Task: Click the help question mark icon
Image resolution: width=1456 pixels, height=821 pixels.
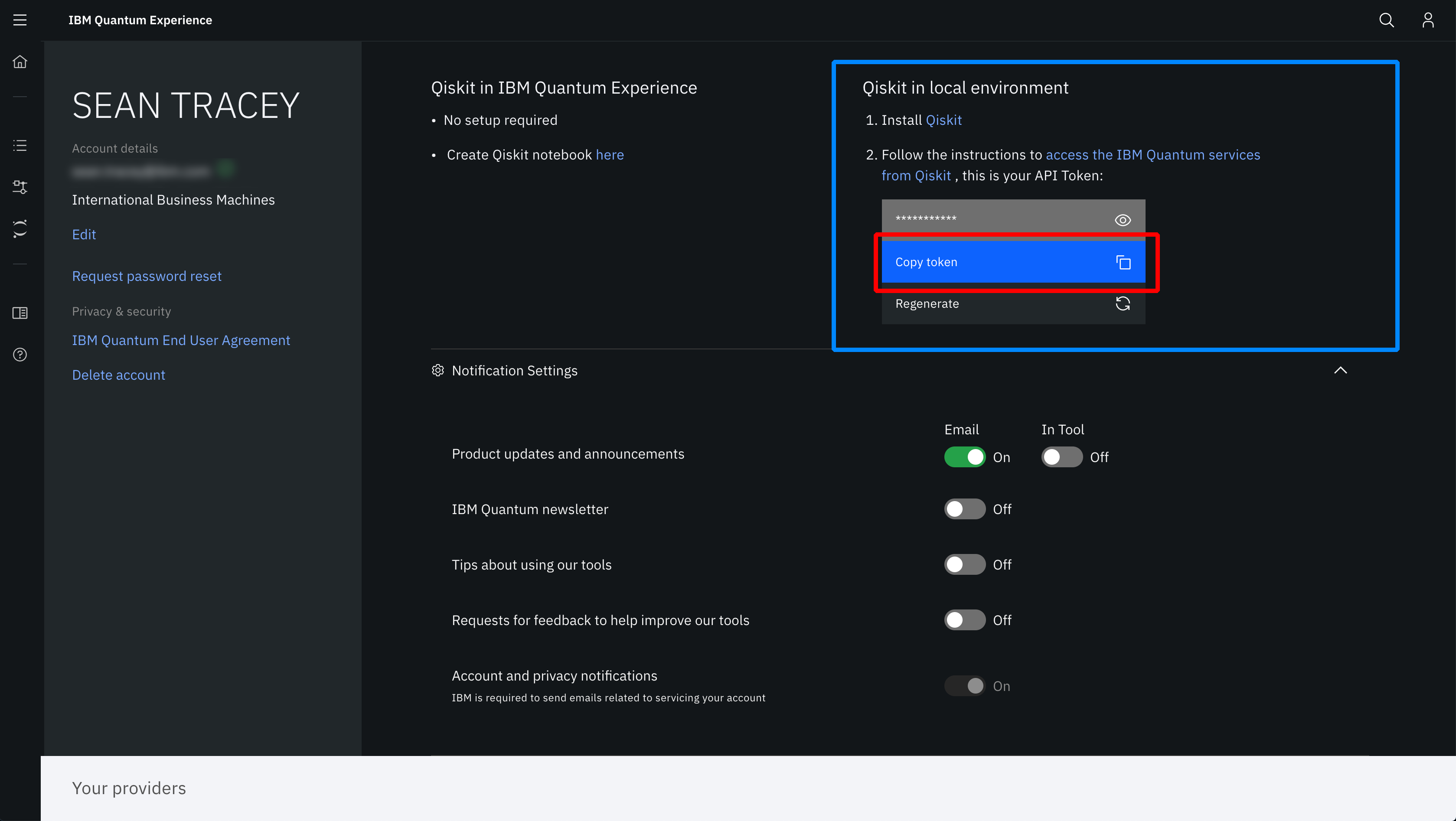Action: tap(20, 354)
